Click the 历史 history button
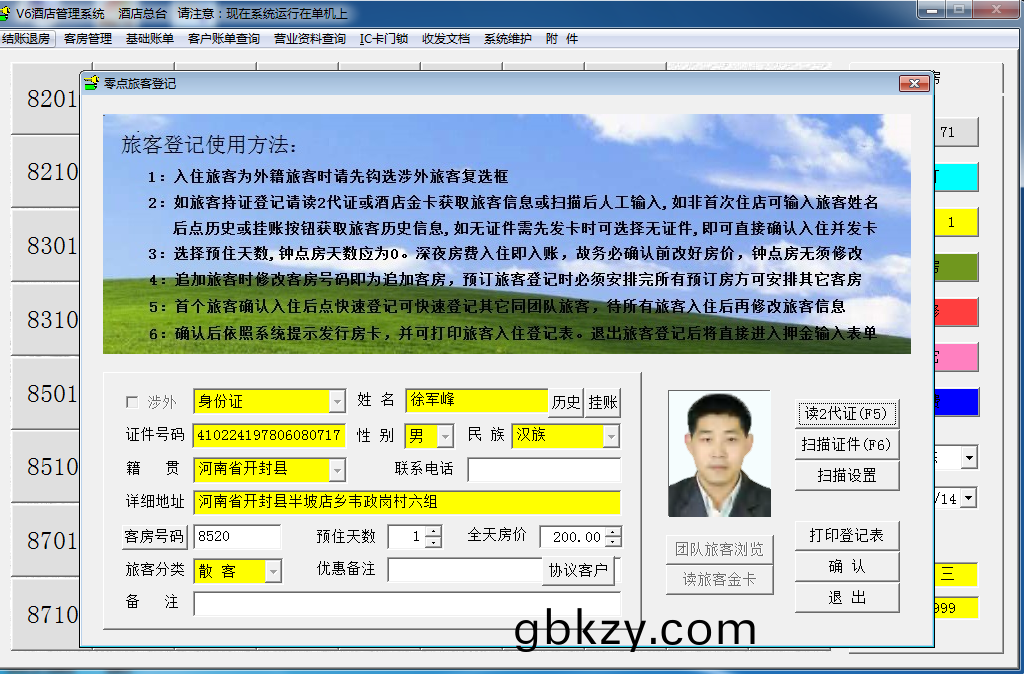 566,402
